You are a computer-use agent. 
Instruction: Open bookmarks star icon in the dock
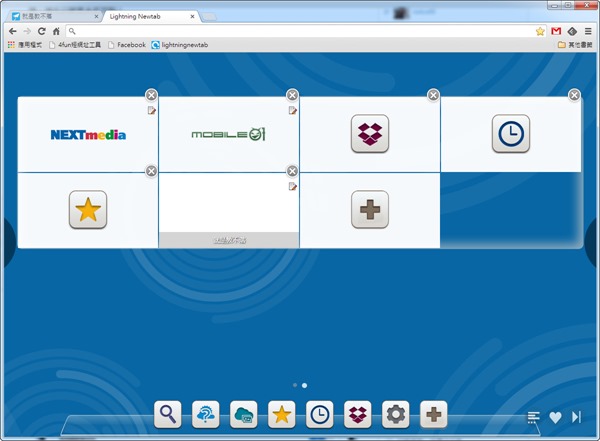[x=282, y=415]
